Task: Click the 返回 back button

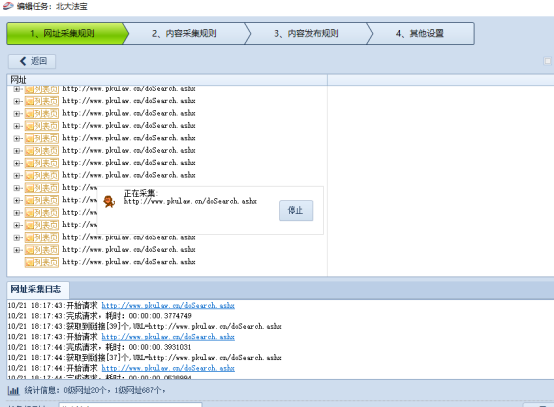Action: 32,61
